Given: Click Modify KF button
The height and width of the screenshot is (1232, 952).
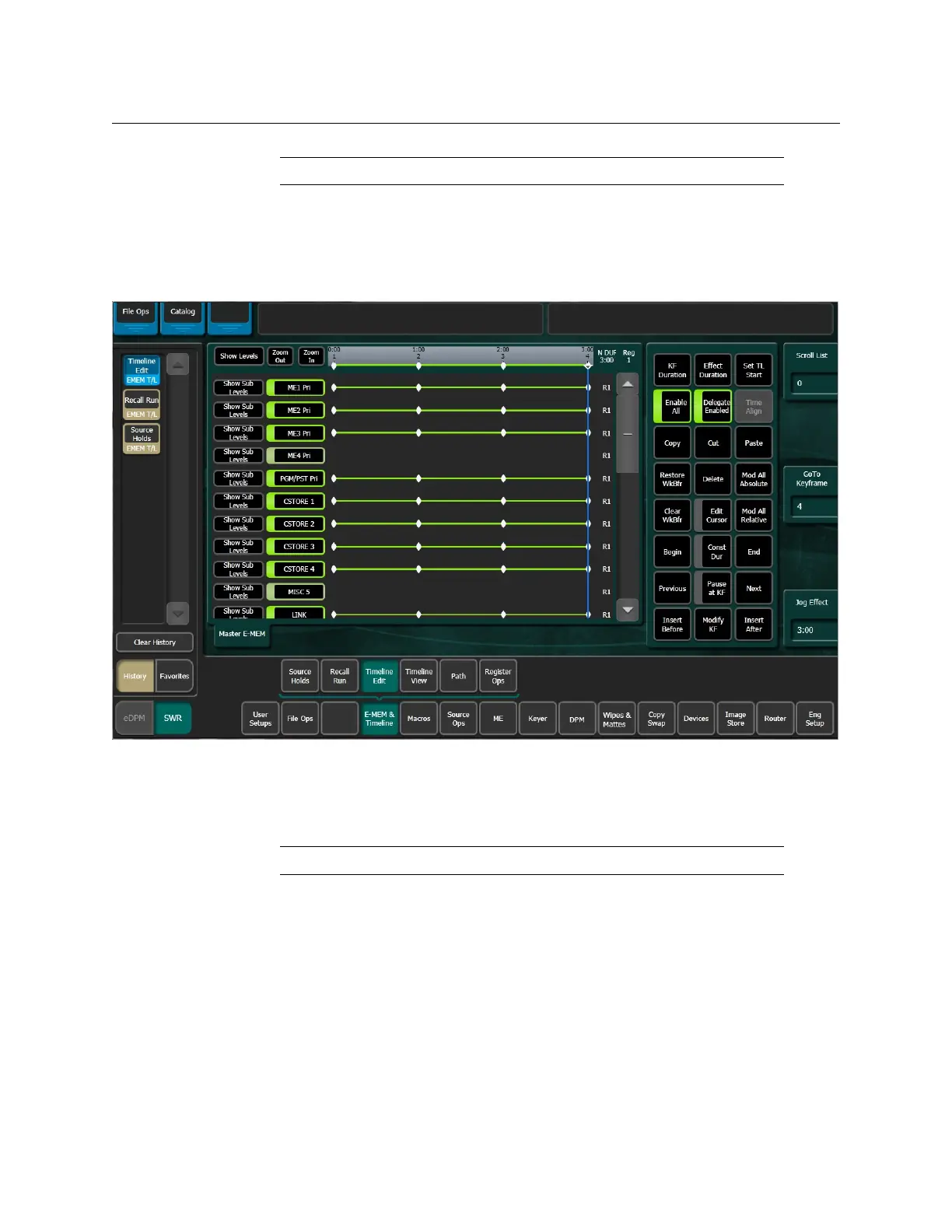Looking at the screenshot, I should click(713, 625).
